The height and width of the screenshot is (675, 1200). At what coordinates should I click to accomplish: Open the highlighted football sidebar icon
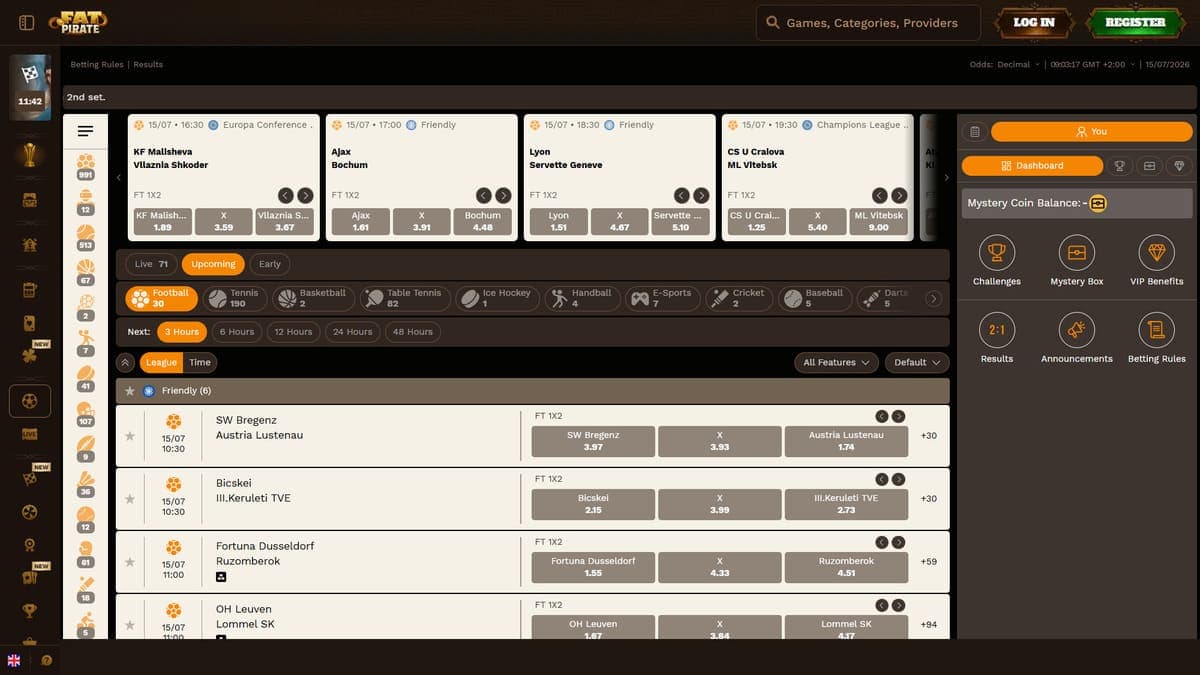(x=30, y=401)
